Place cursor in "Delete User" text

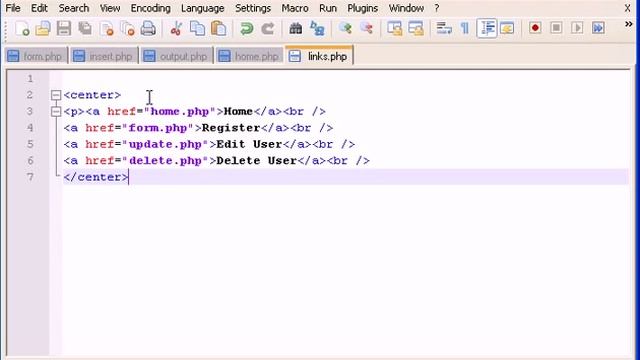[x=257, y=160]
